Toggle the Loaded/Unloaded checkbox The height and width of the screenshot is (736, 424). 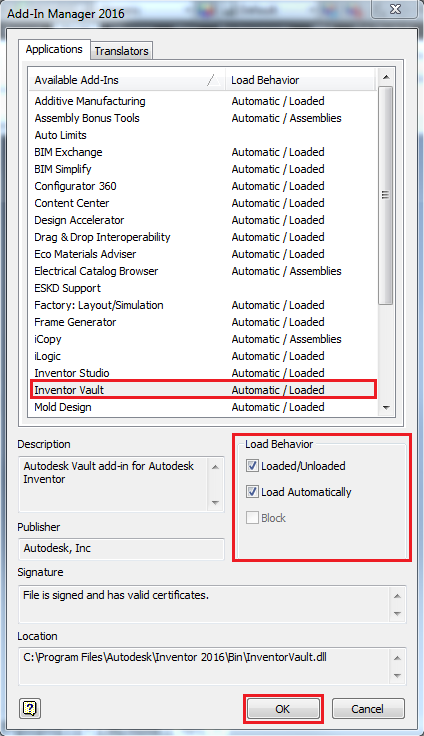point(253,466)
